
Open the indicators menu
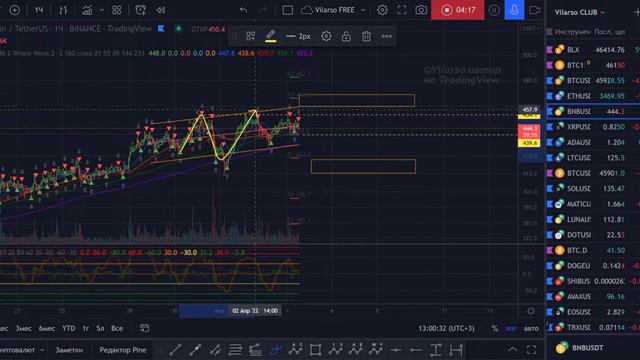87,10
